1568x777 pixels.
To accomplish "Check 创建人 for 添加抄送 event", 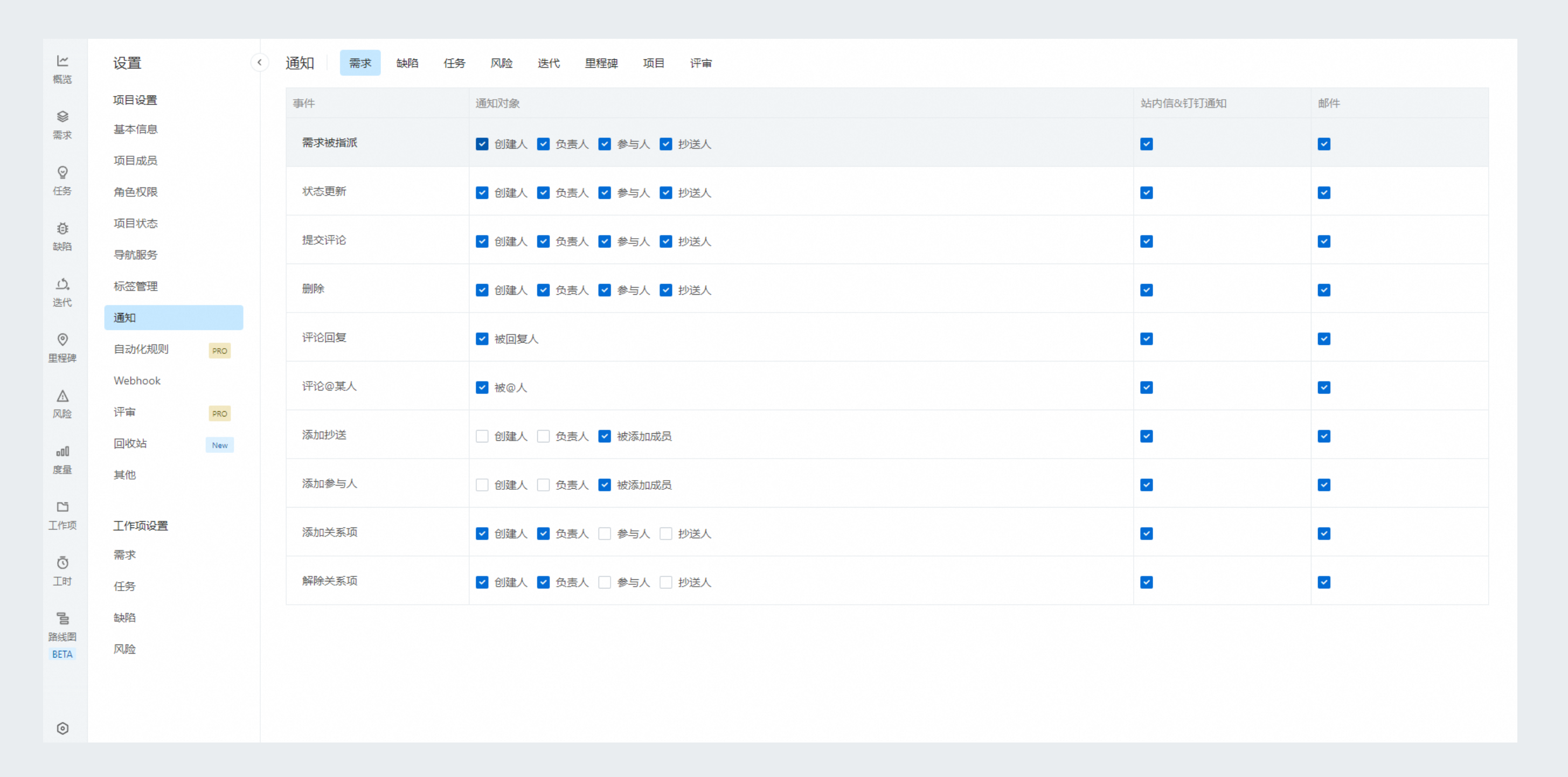I will pos(482,436).
